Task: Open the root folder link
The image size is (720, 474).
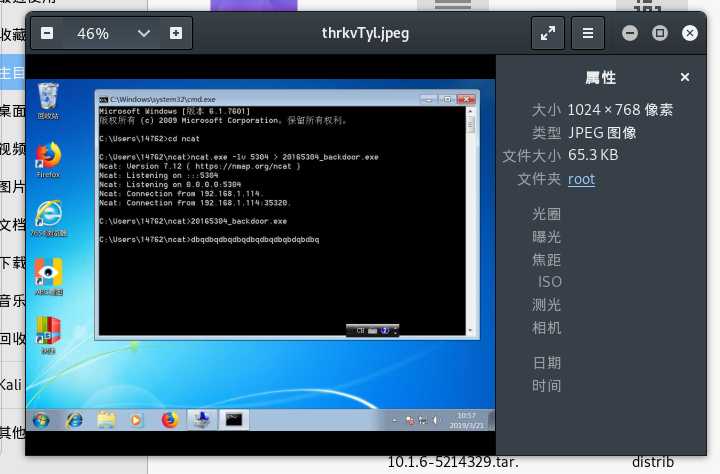Action: point(581,179)
